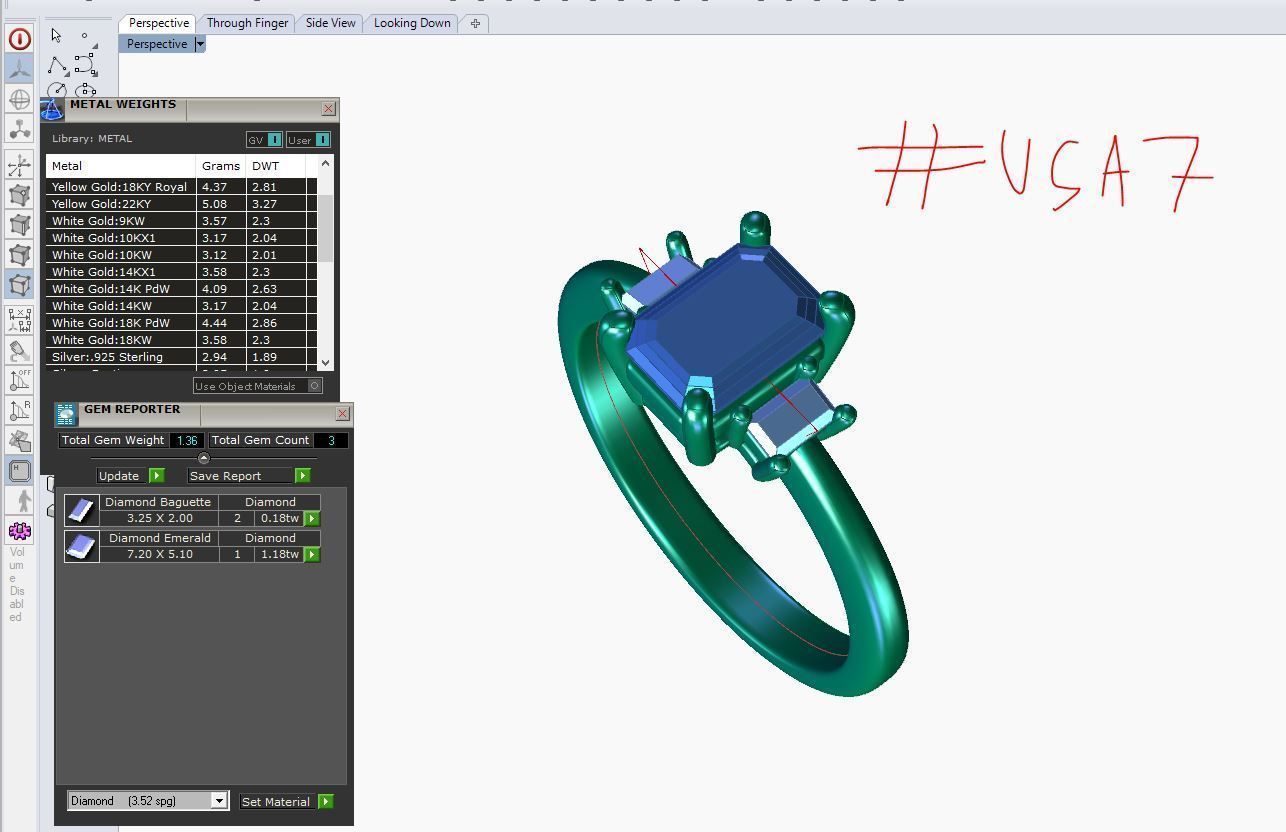Screen dimensions: 1286x832
Task: Click the first shaded cube icon
Action: pos(19,196)
